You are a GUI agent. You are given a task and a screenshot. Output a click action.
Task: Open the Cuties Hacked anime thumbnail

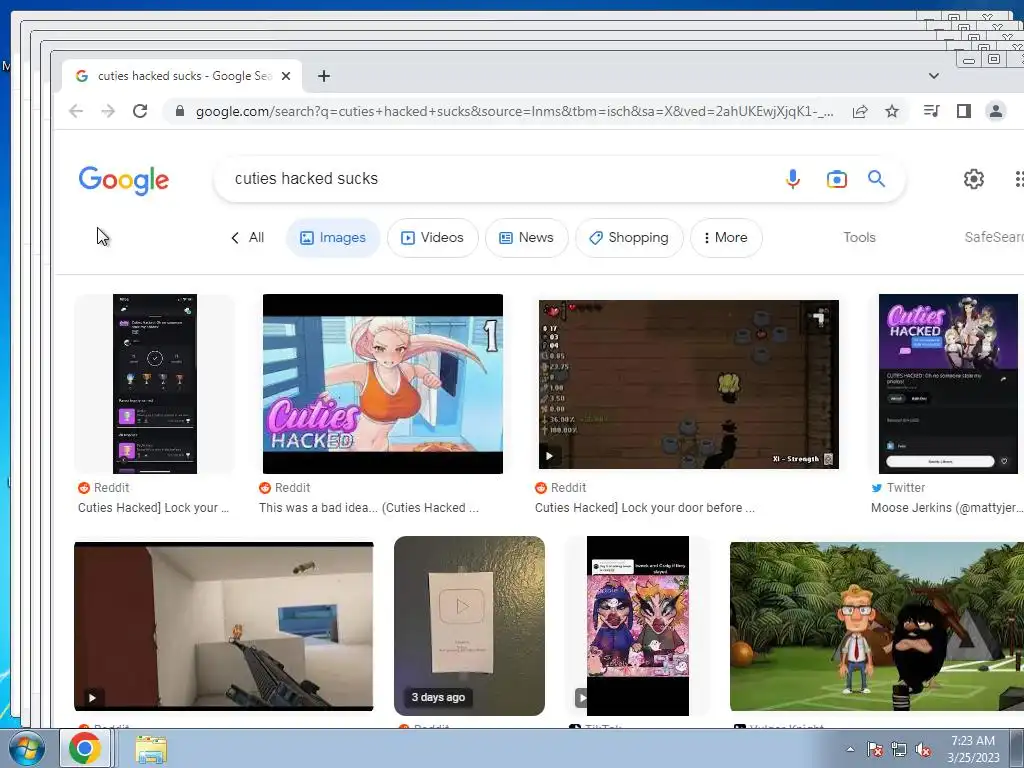coord(383,384)
